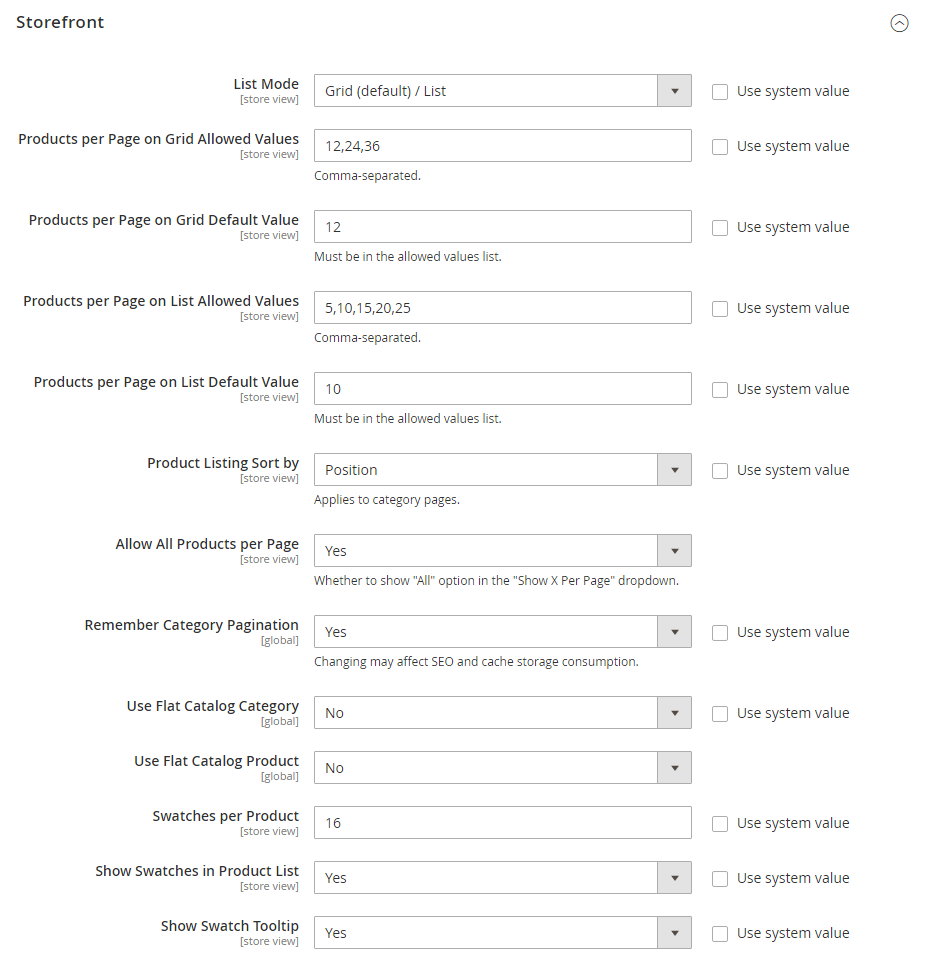Click Products per Page on List Allowed Values field
Image resolution: width=937 pixels, height=961 pixels.
503,308
